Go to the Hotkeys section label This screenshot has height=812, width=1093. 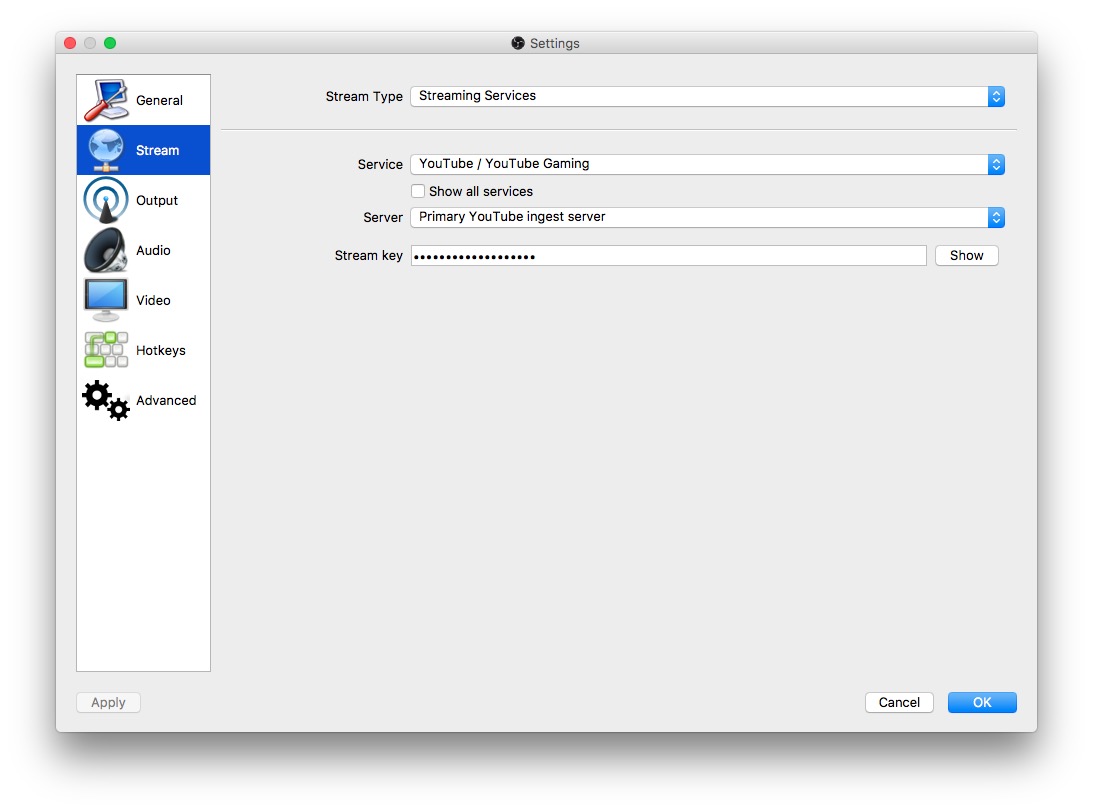pyautogui.click(x=160, y=350)
